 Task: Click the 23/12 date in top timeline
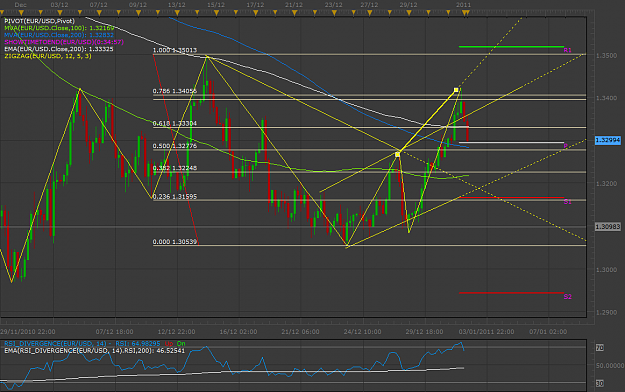[333, 5]
